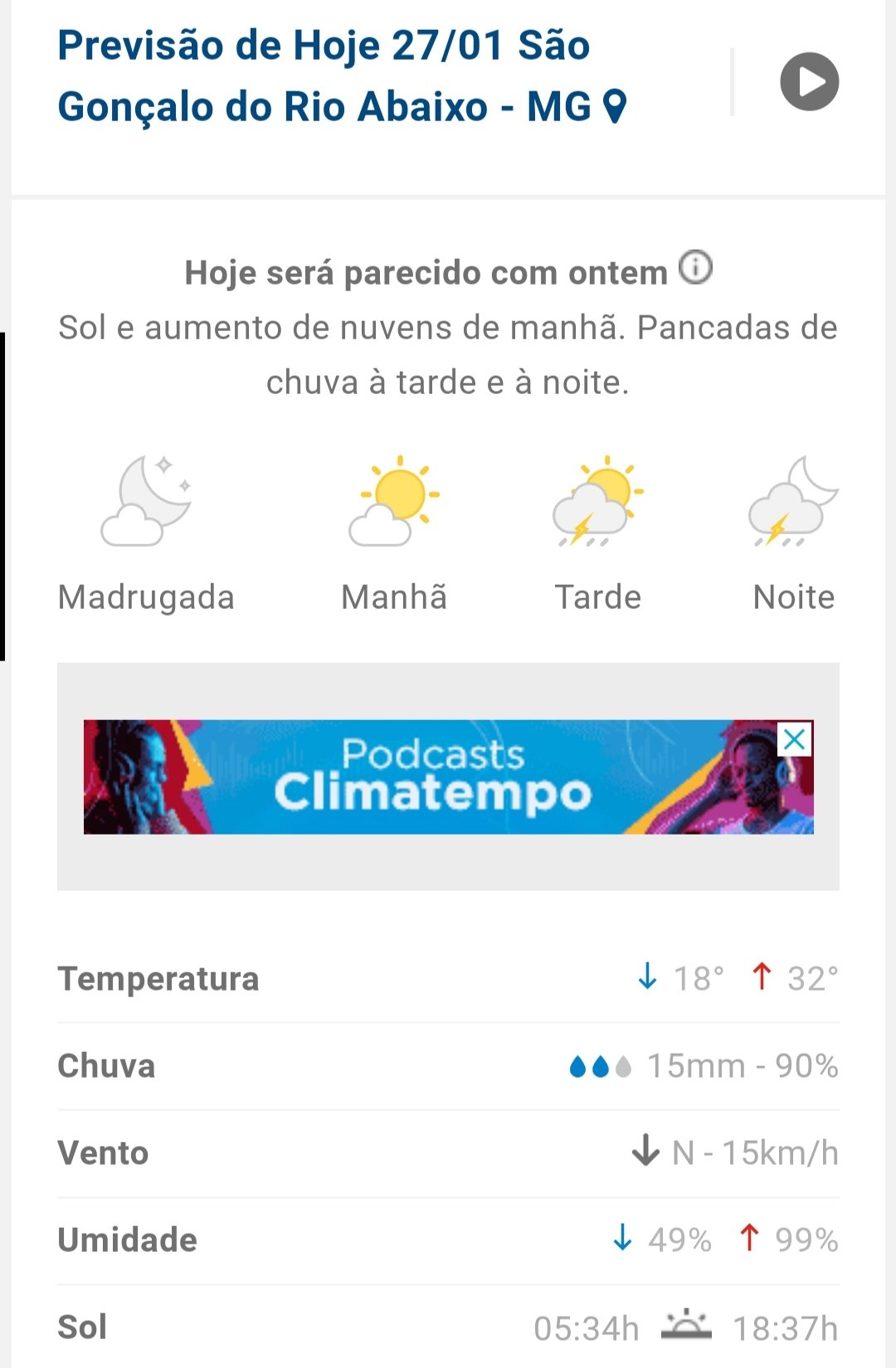Select the Tarde thunderstorm icon
This screenshot has height=1368, width=896.
tap(597, 500)
